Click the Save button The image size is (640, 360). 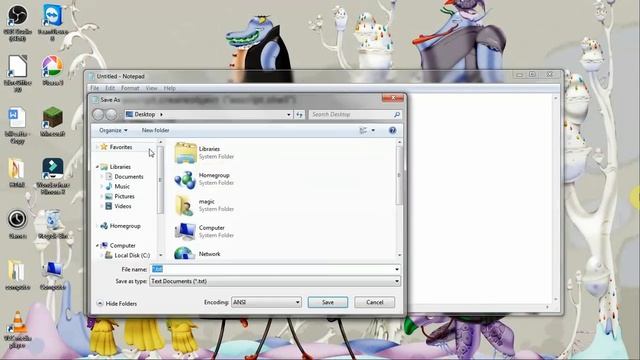pos(328,302)
